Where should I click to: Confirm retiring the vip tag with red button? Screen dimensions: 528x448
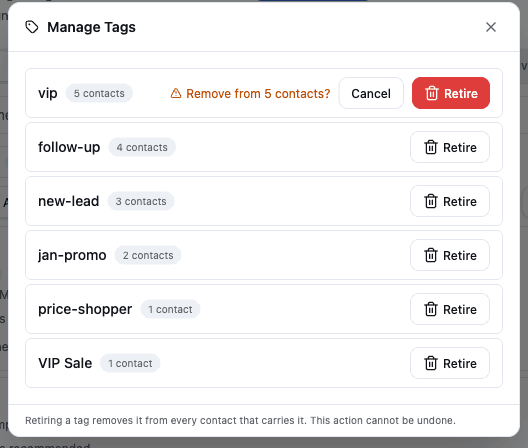click(x=451, y=93)
